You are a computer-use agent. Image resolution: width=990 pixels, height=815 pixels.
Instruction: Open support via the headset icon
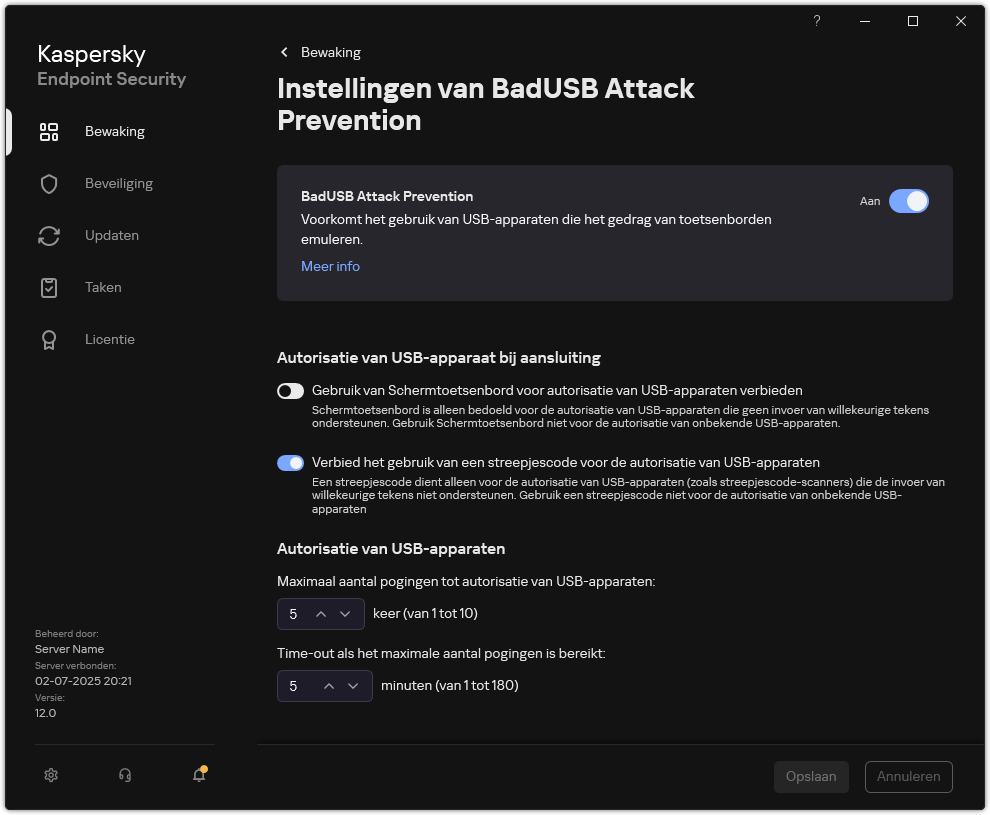124,775
